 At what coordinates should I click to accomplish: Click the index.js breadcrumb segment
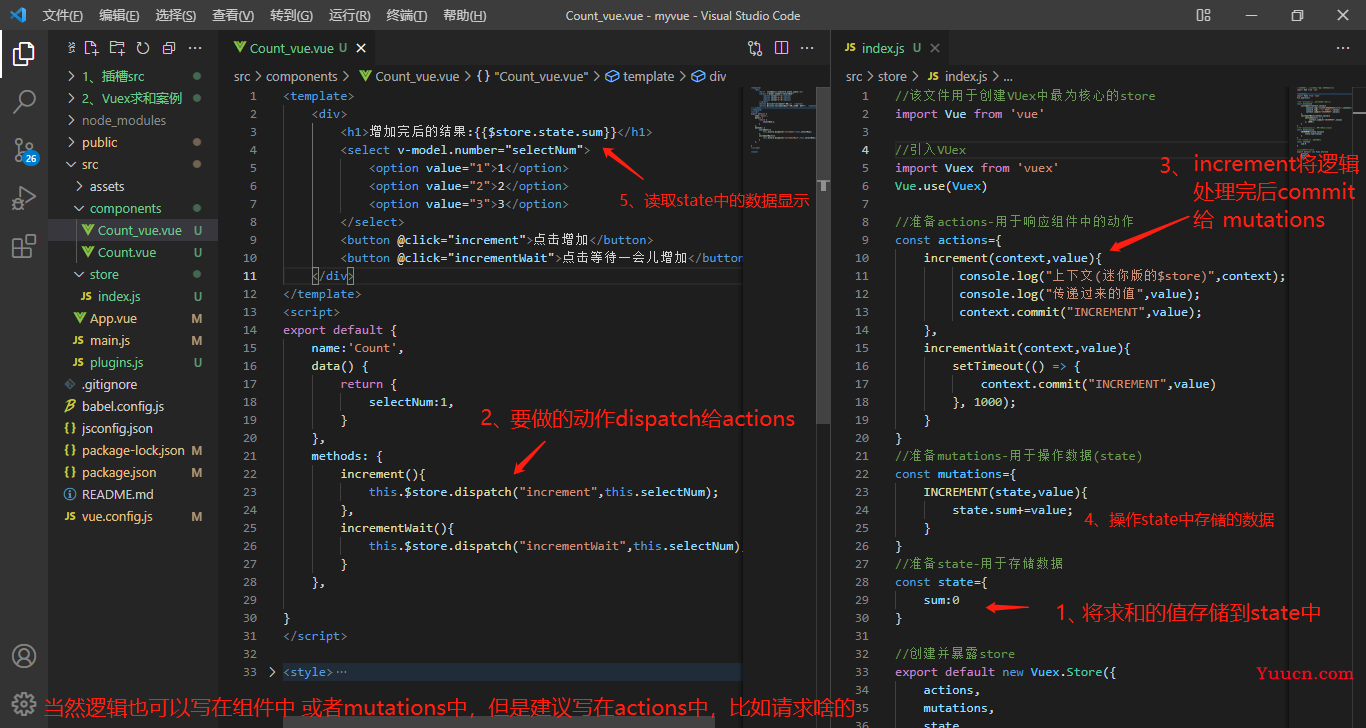[x=957, y=76]
